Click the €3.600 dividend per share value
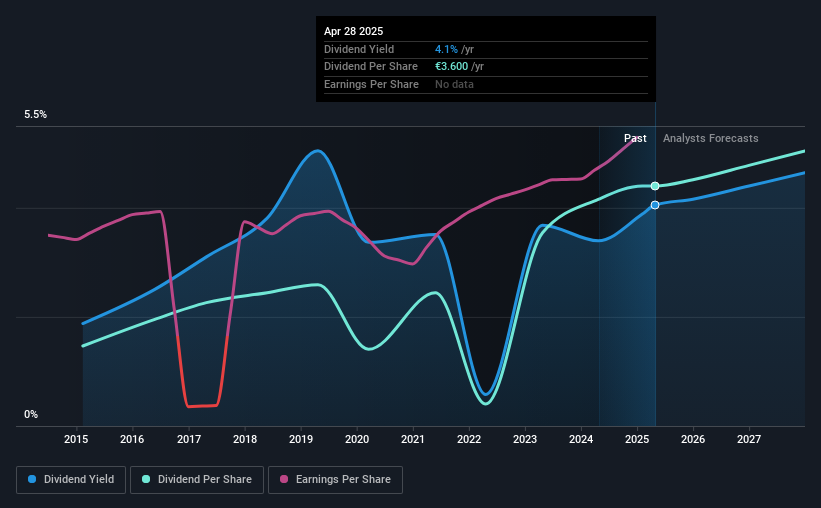 (451, 67)
